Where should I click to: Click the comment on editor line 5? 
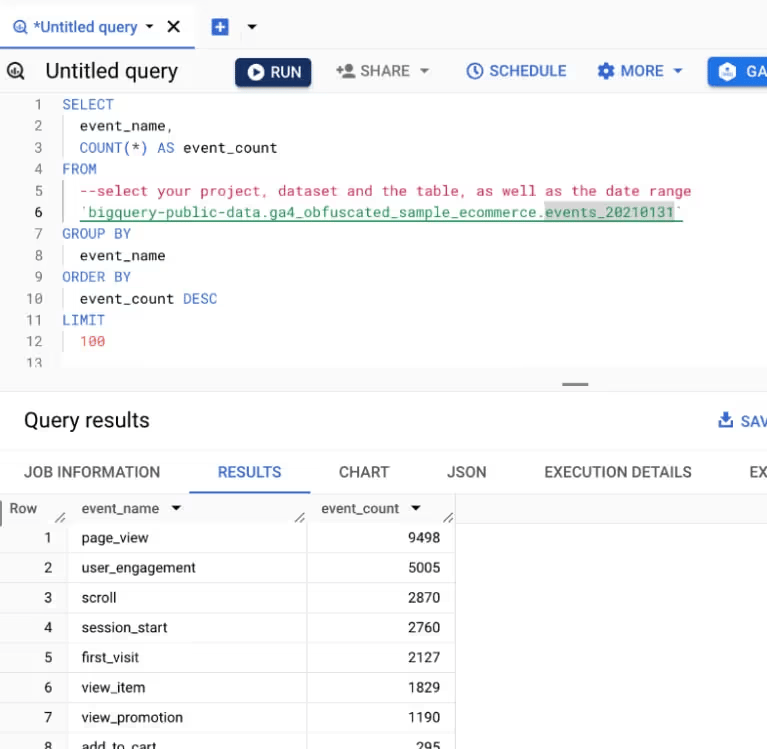coord(385,191)
